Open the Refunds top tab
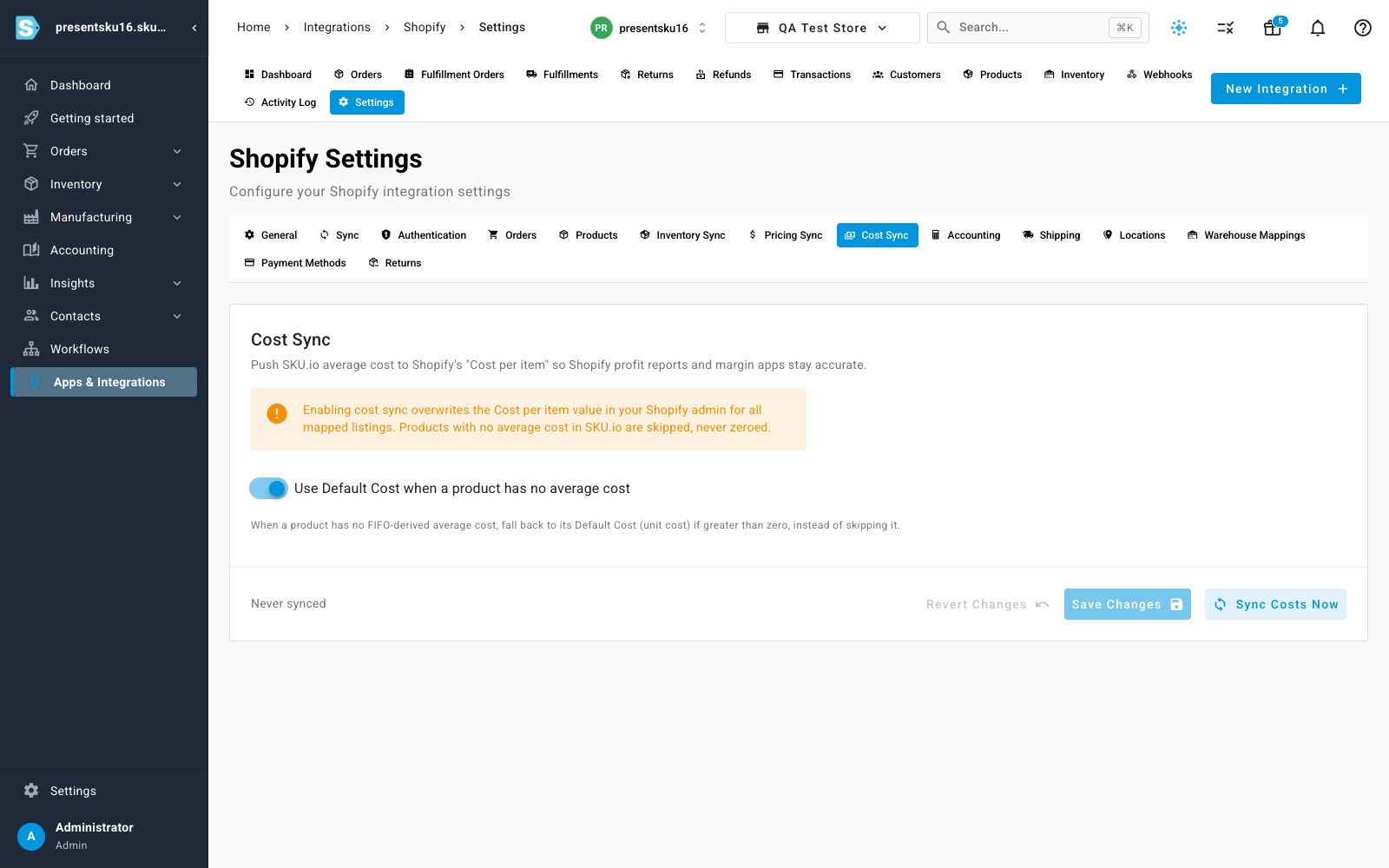 (723, 75)
